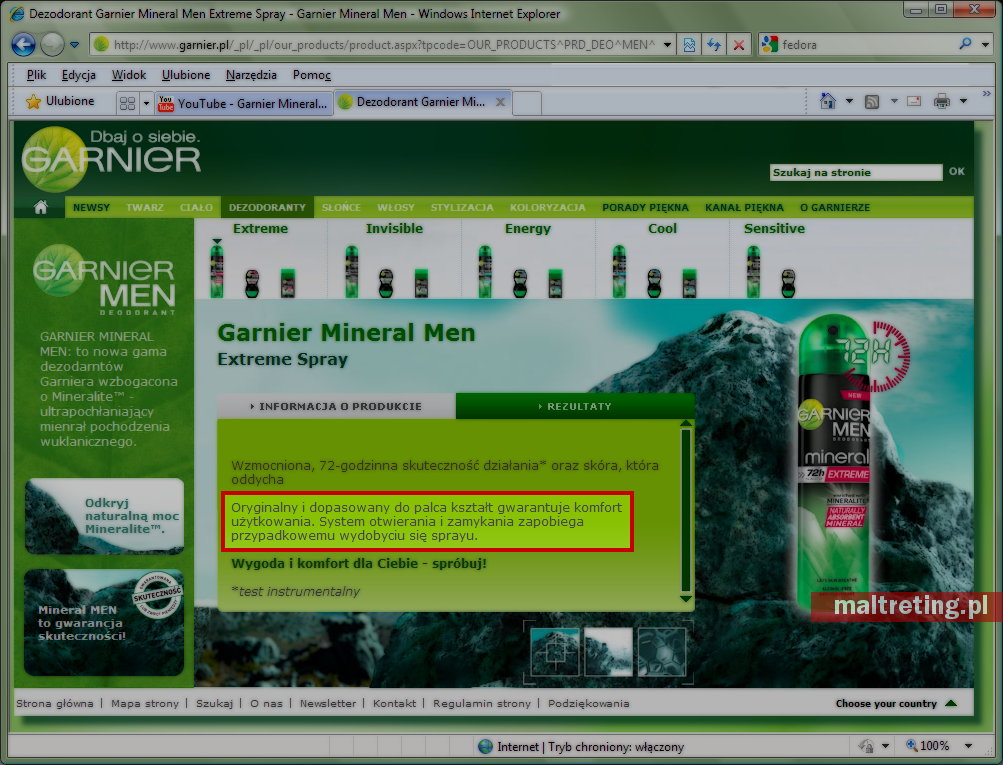
Task: Switch to the YouTube - Garnier Mineral tab
Action: point(244,103)
